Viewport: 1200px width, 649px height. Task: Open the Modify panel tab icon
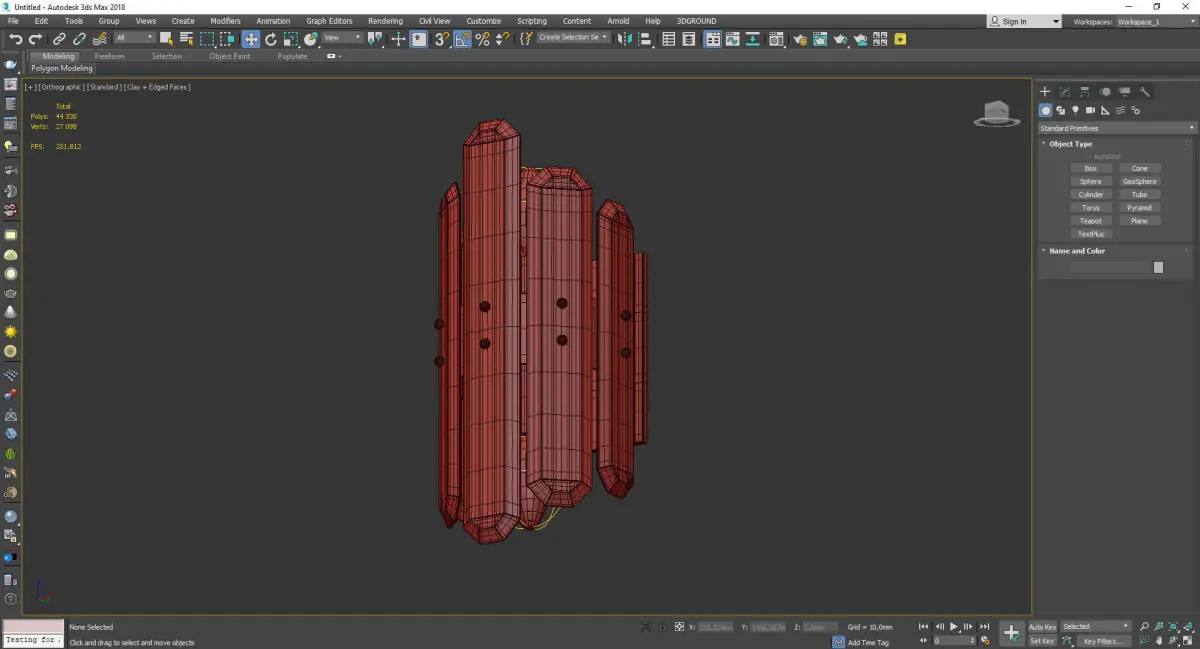pos(1065,92)
